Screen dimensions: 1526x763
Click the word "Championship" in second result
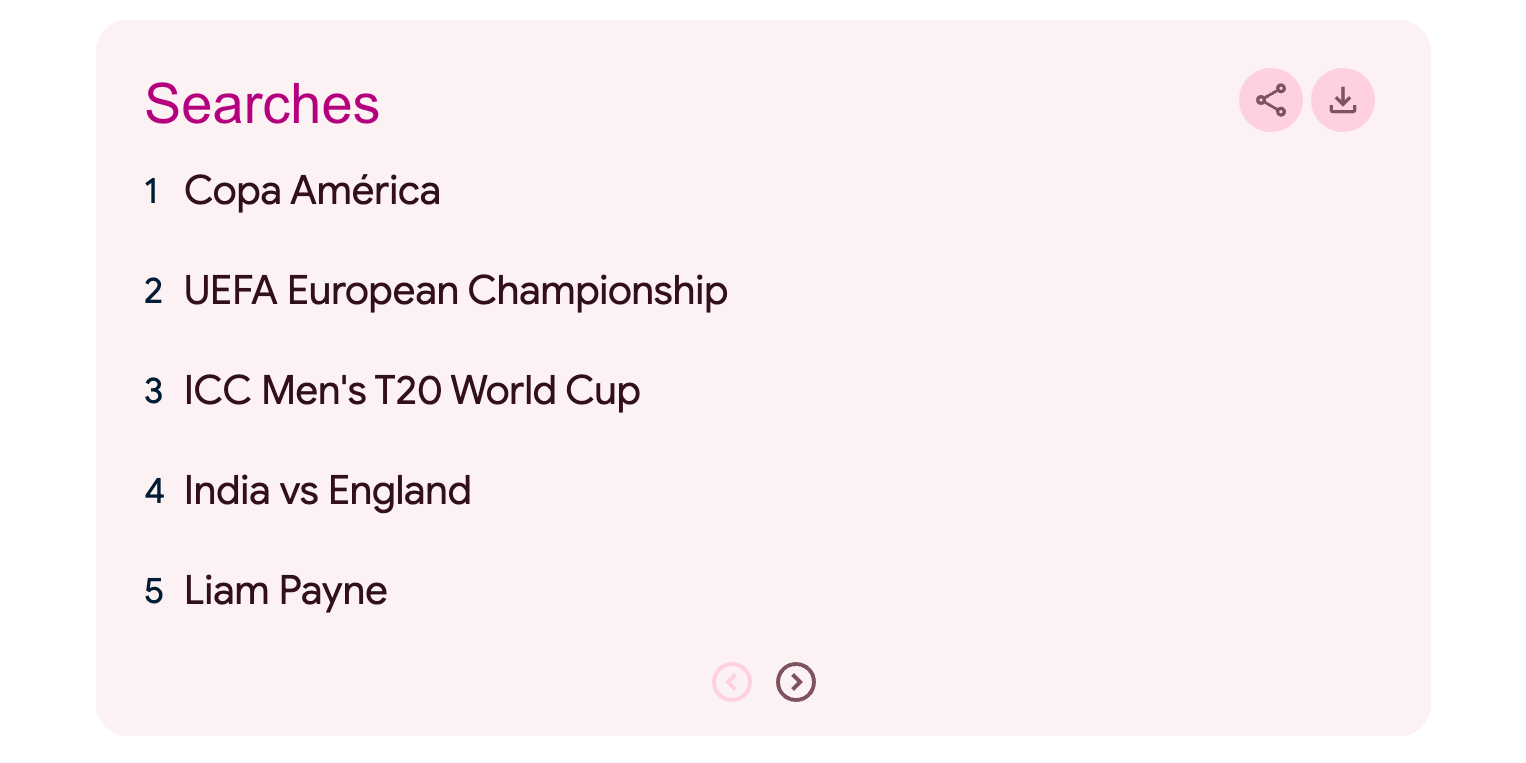pos(597,291)
